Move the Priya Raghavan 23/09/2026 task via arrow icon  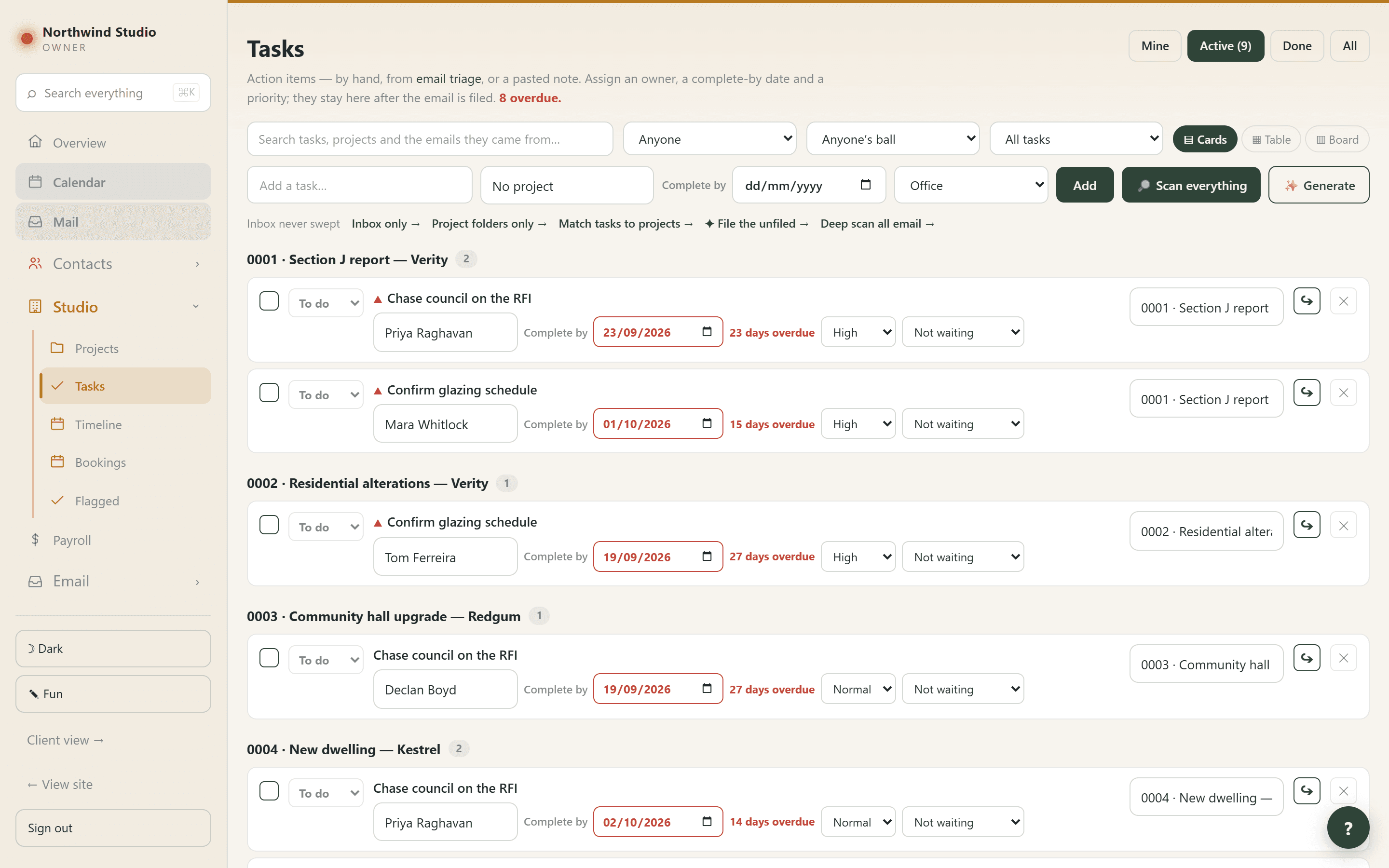tap(1307, 301)
